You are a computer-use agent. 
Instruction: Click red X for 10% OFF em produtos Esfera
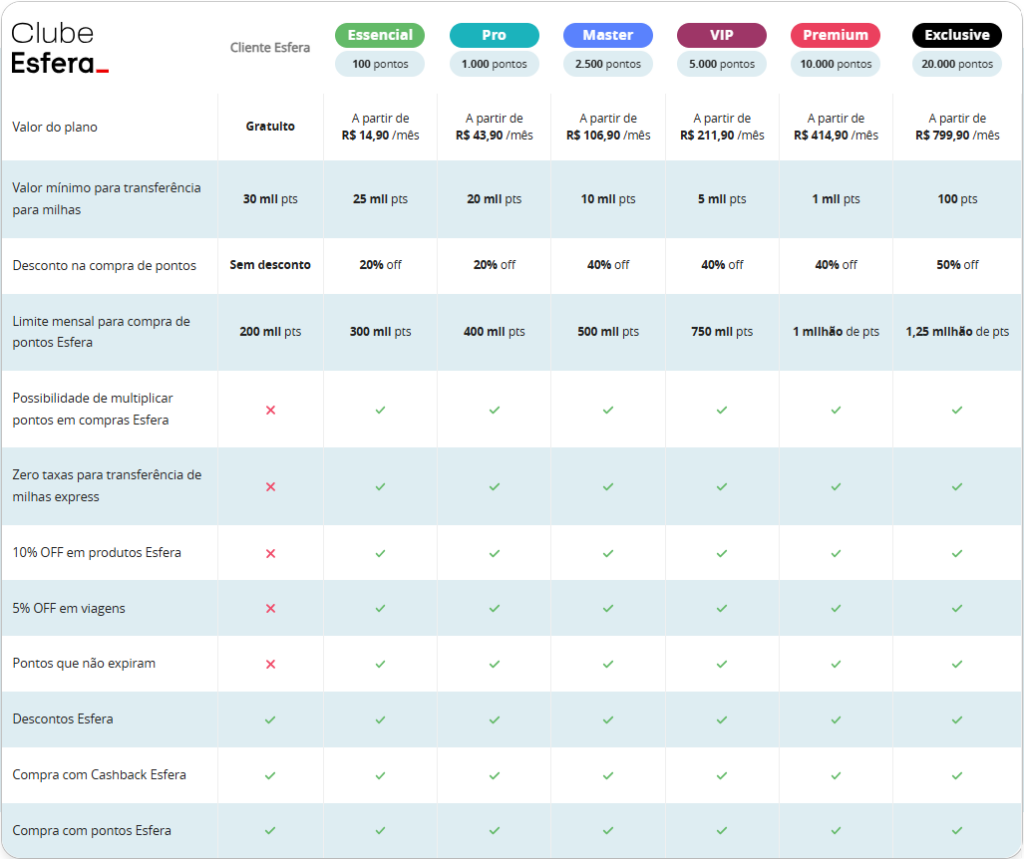coord(270,553)
